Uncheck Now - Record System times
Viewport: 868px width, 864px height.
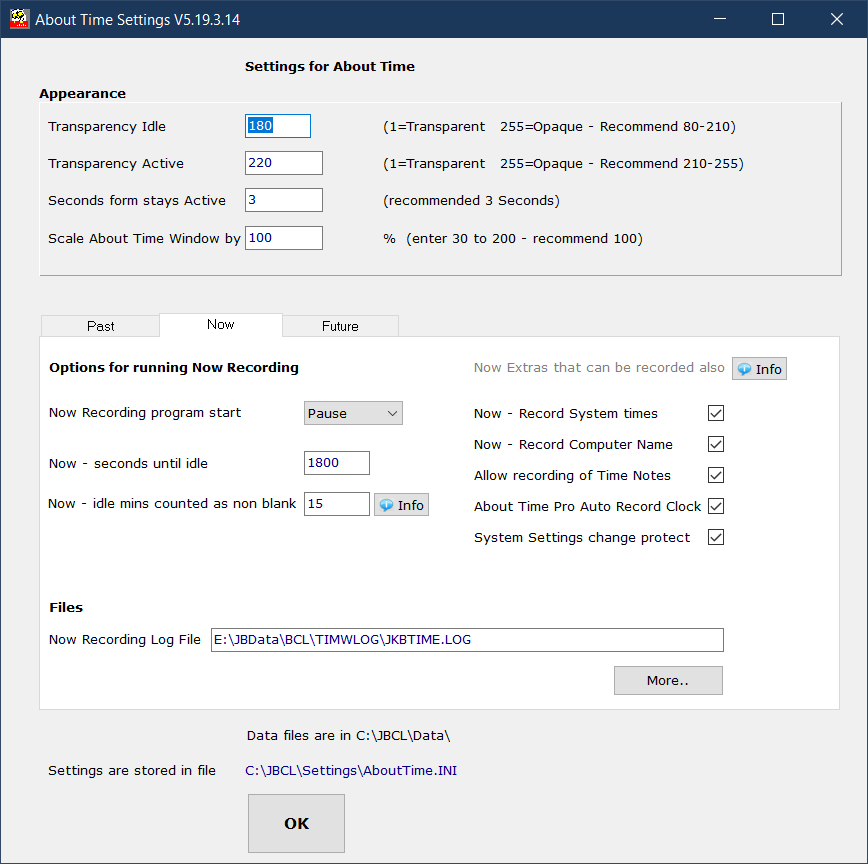tap(716, 413)
